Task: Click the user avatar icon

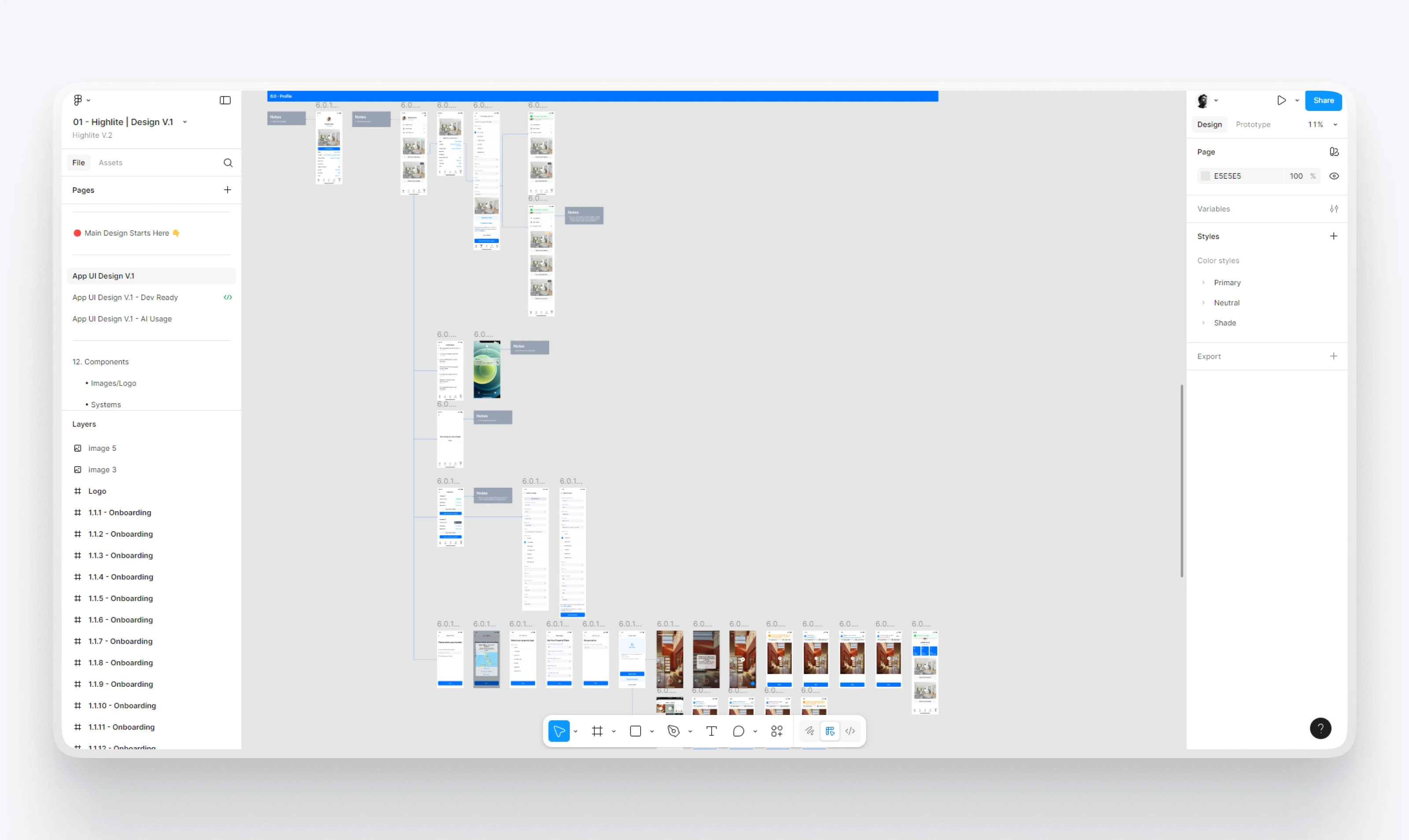Action: tap(1203, 101)
